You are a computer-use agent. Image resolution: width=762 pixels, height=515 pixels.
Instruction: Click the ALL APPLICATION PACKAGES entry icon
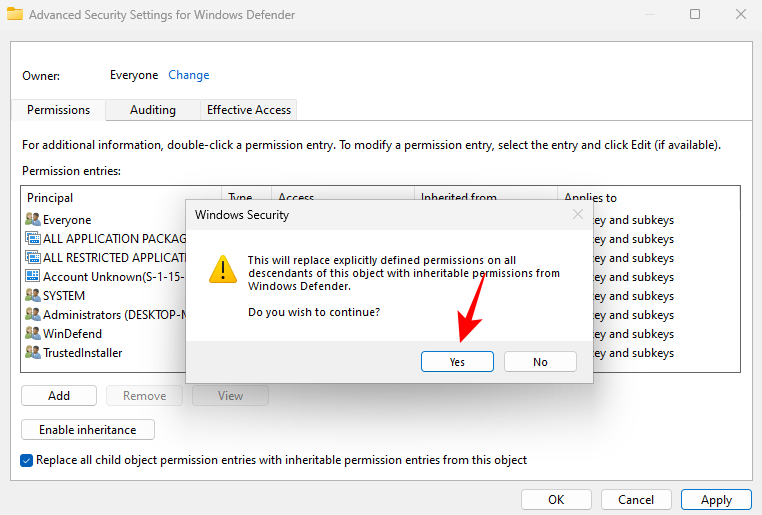click(32, 239)
